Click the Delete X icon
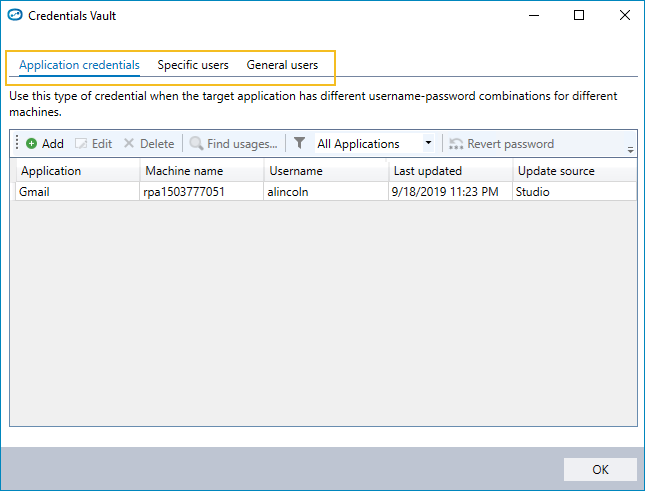The image size is (645, 491). click(x=129, y=144)
